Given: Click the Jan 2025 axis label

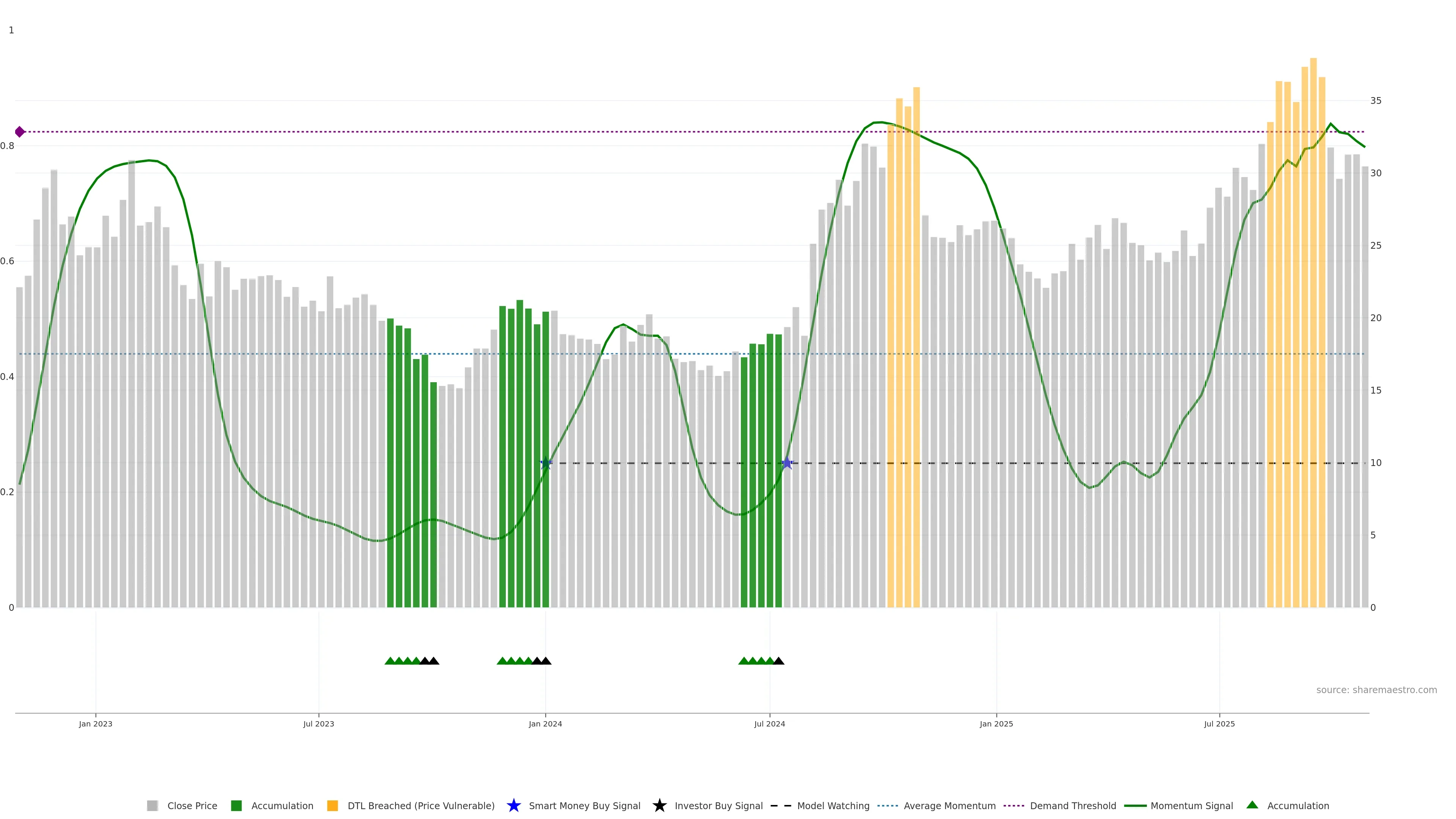Looking at the screenshot, I should click(996, 723).
